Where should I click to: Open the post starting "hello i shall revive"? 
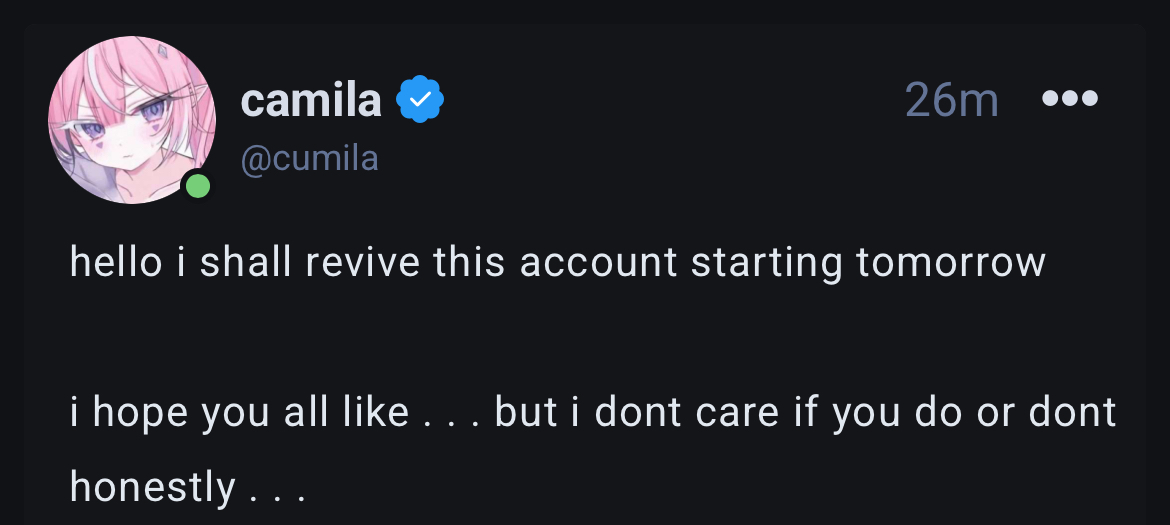point(557,263)
